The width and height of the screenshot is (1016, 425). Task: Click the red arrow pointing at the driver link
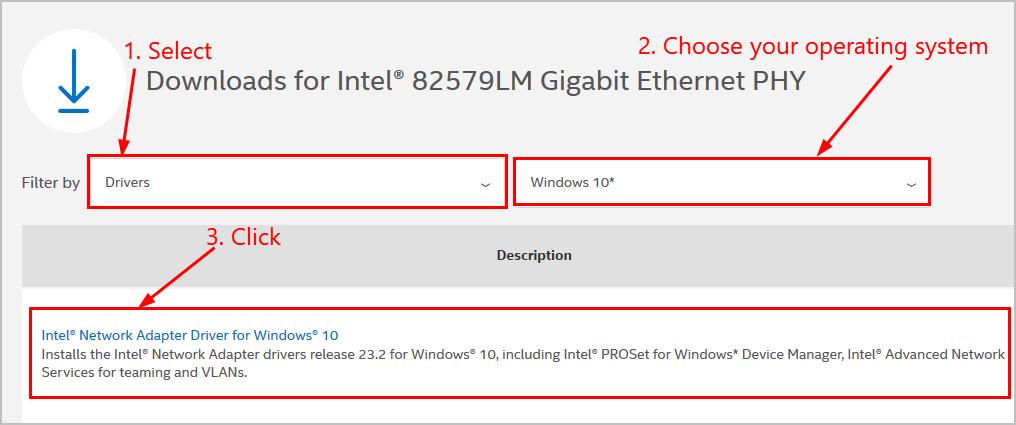(x=178, y=277)
